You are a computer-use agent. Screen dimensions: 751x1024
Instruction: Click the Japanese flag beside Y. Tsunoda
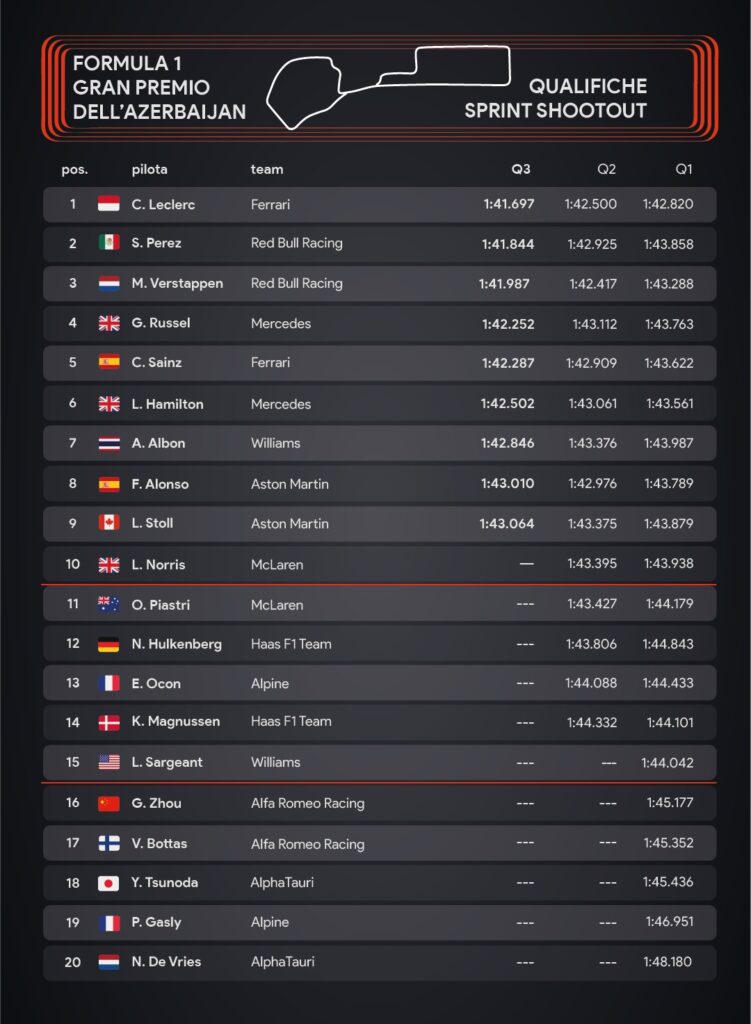108,883
